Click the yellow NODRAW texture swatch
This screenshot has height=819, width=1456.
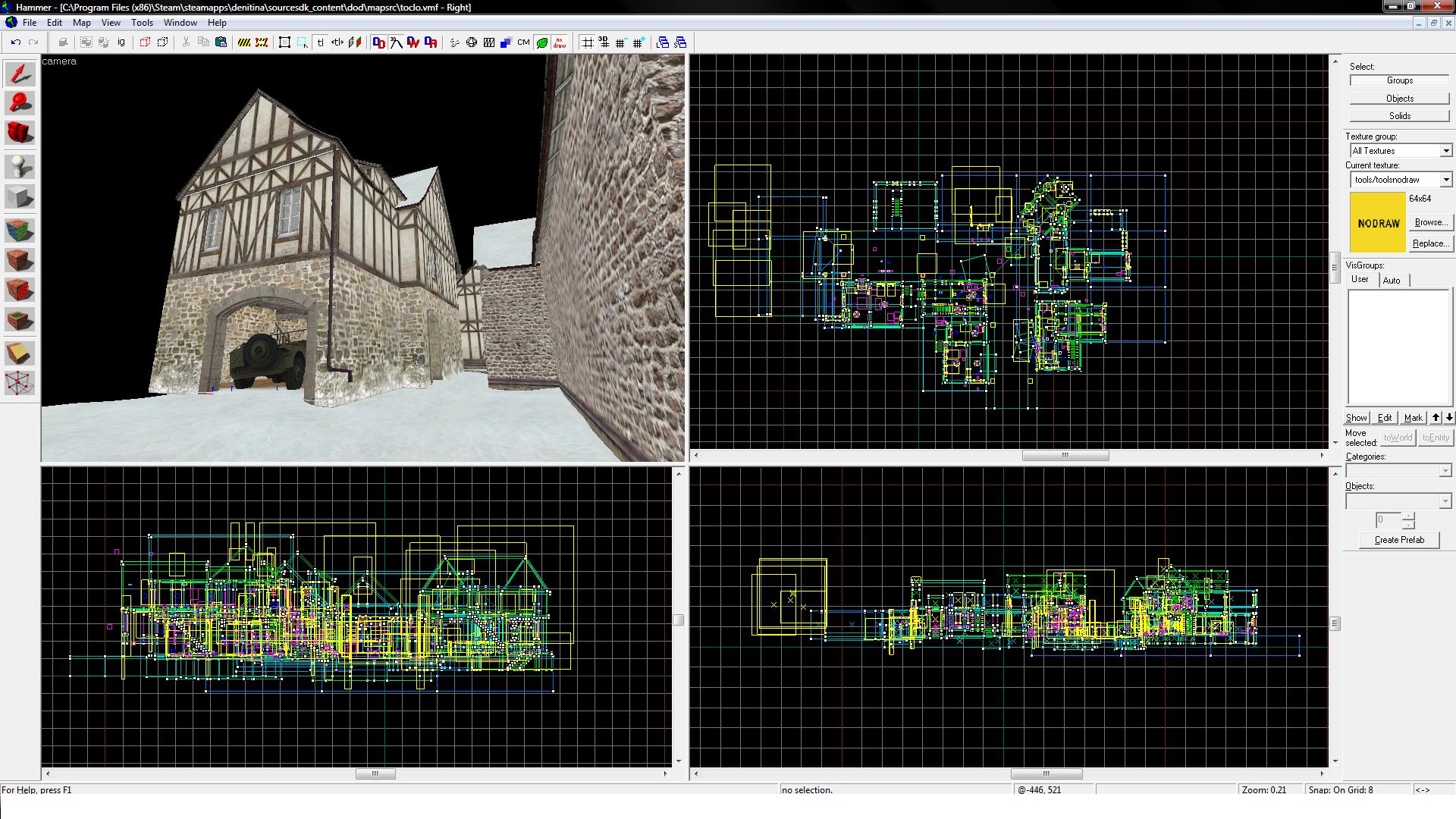tap(1378, 222)
